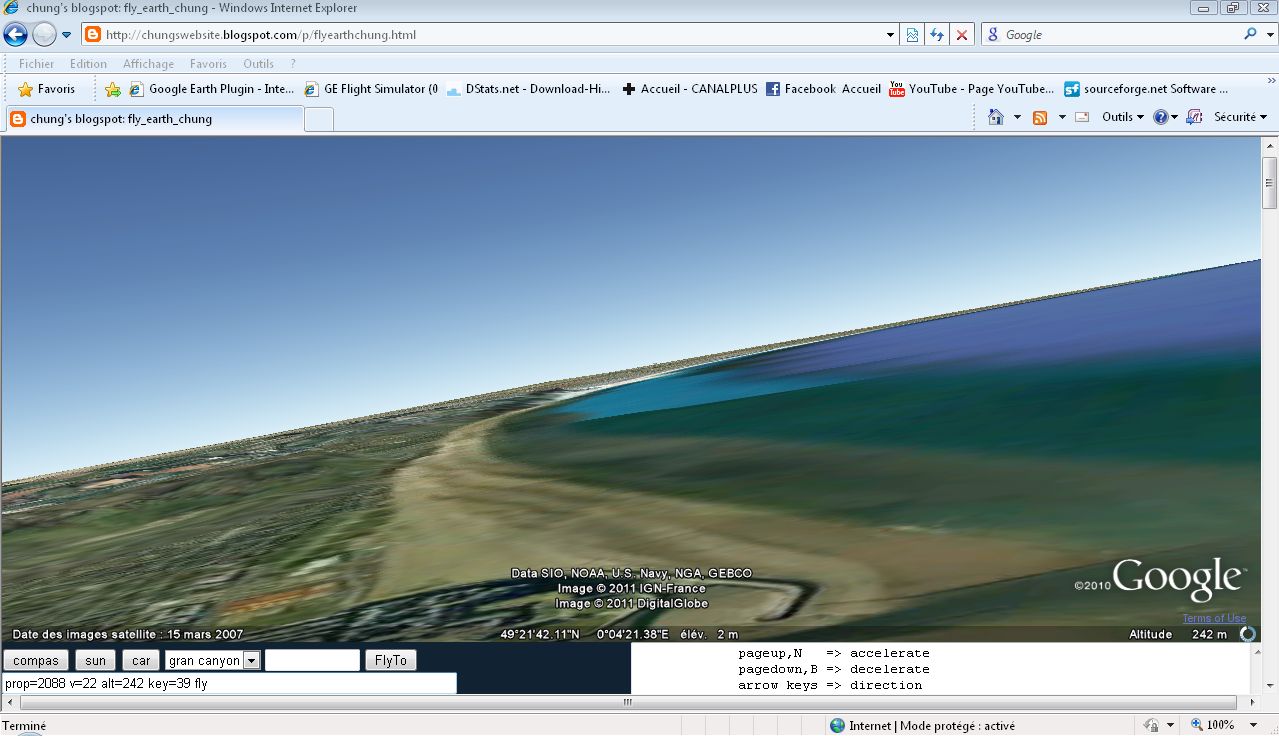The width and height of the screenshot is (1279, 736).
Task: Click the compas button
Action: coord(37,661)
